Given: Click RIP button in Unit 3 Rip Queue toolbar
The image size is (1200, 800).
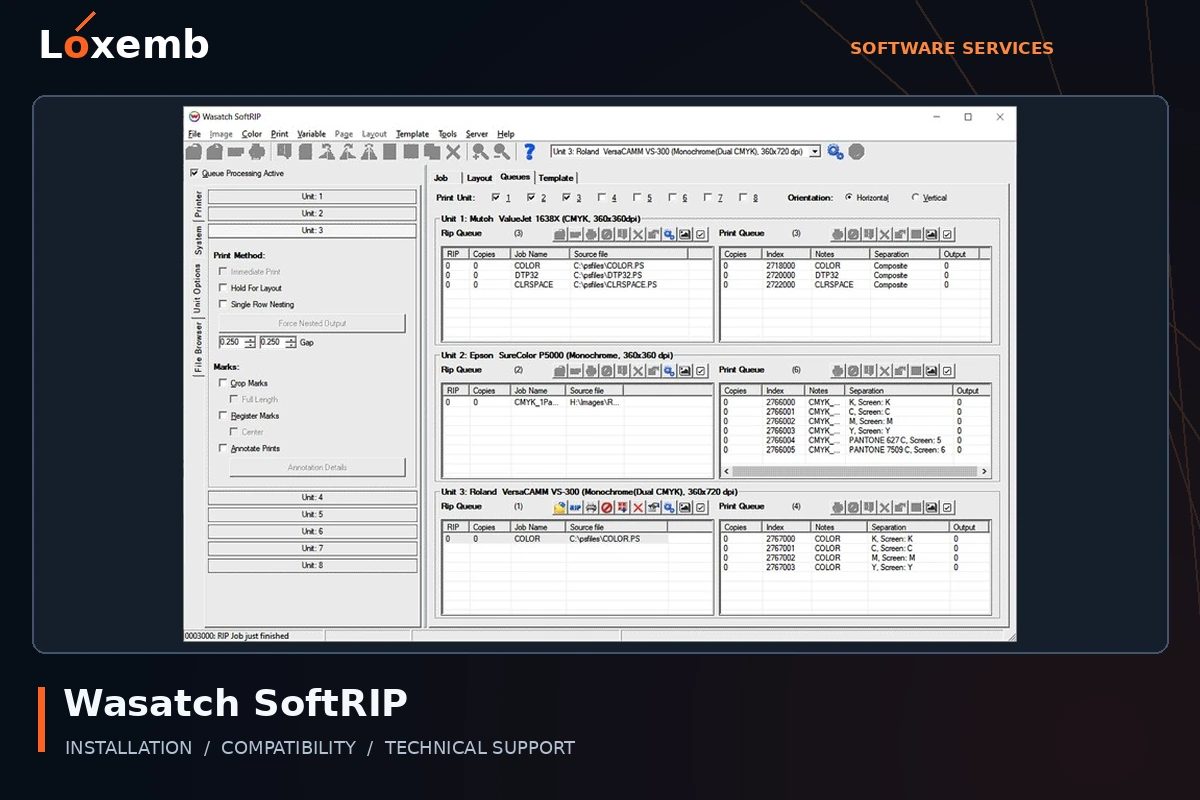Looking at the screenshot, I should tap(575, 507).
